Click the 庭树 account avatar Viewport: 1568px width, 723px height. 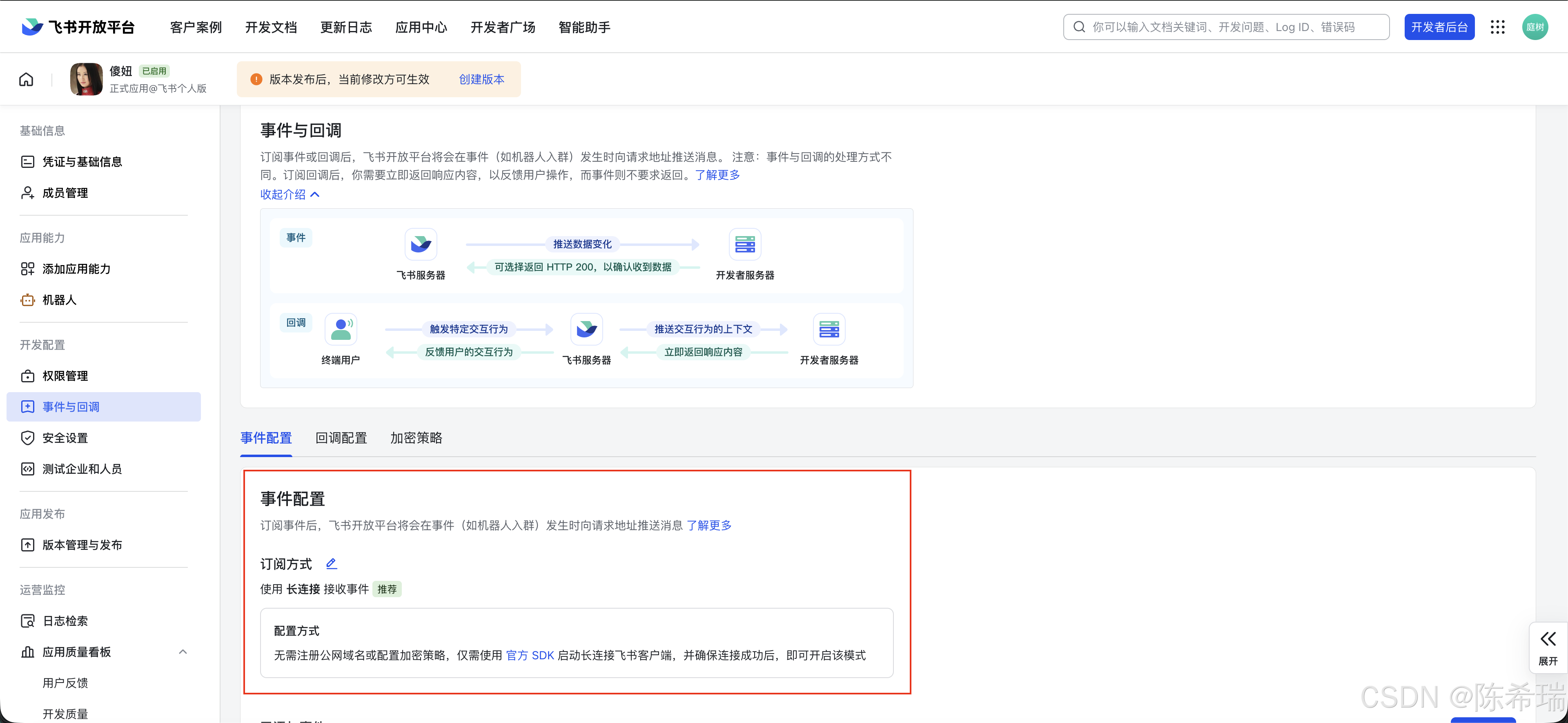pyautogui.click(x=1535, y=26)
